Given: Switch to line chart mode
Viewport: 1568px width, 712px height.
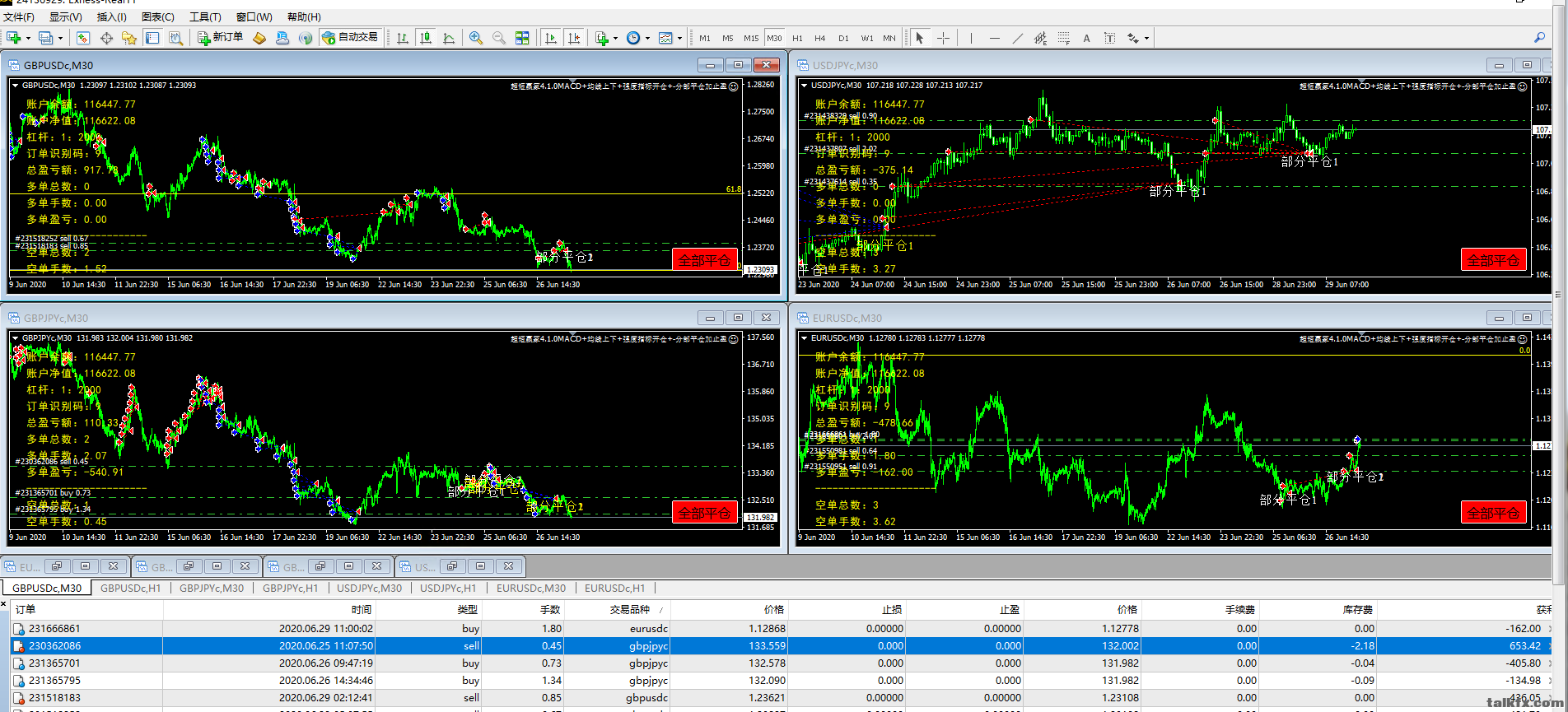Looking at the screenshot, I should 449,38.
